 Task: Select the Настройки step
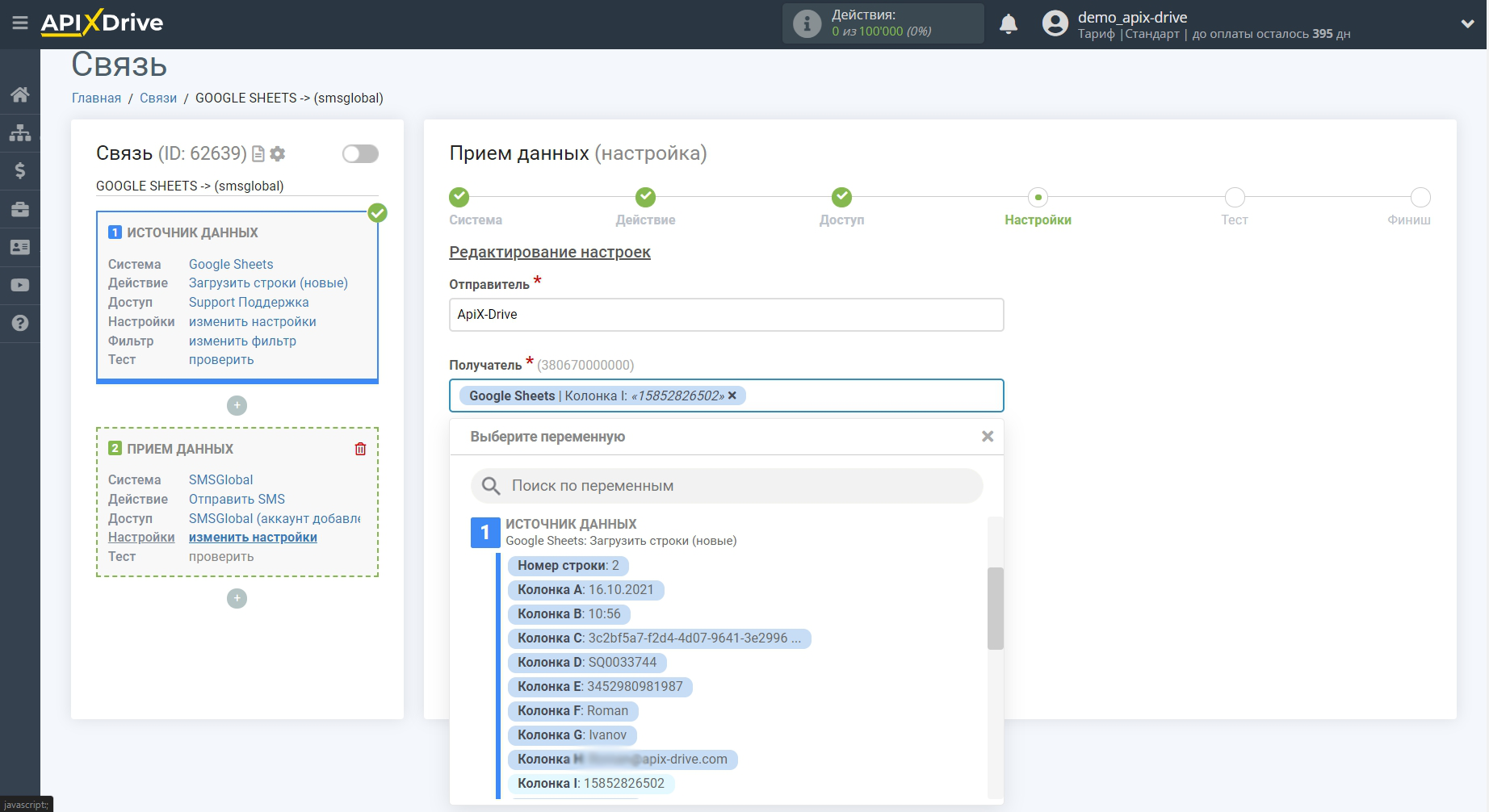point(1038,197)
